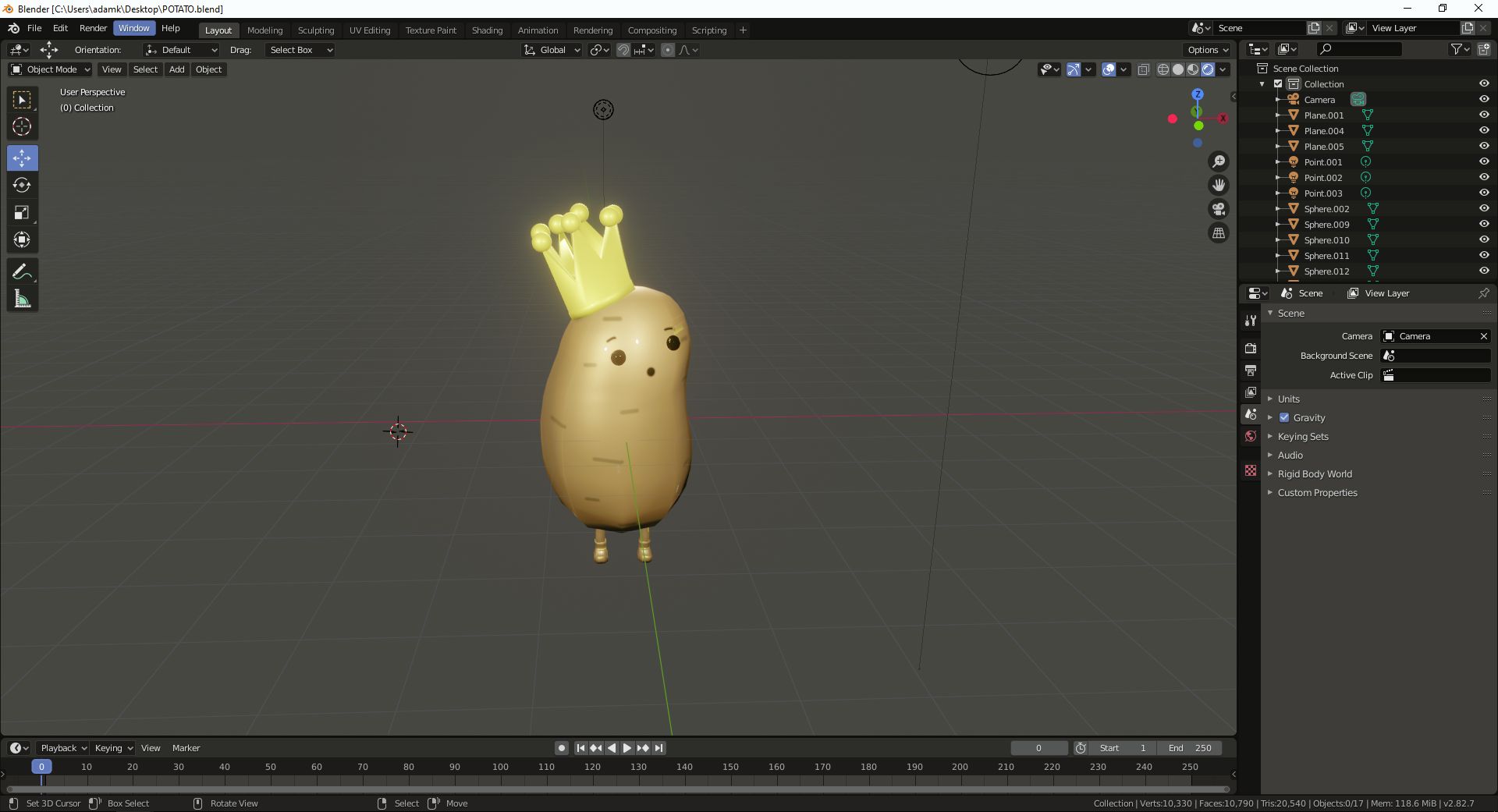Image resolution: width=1498 pixels, height=812 pixels.
Task: Hide Plane.004 in the outliner
Action: pos(1483,130)
